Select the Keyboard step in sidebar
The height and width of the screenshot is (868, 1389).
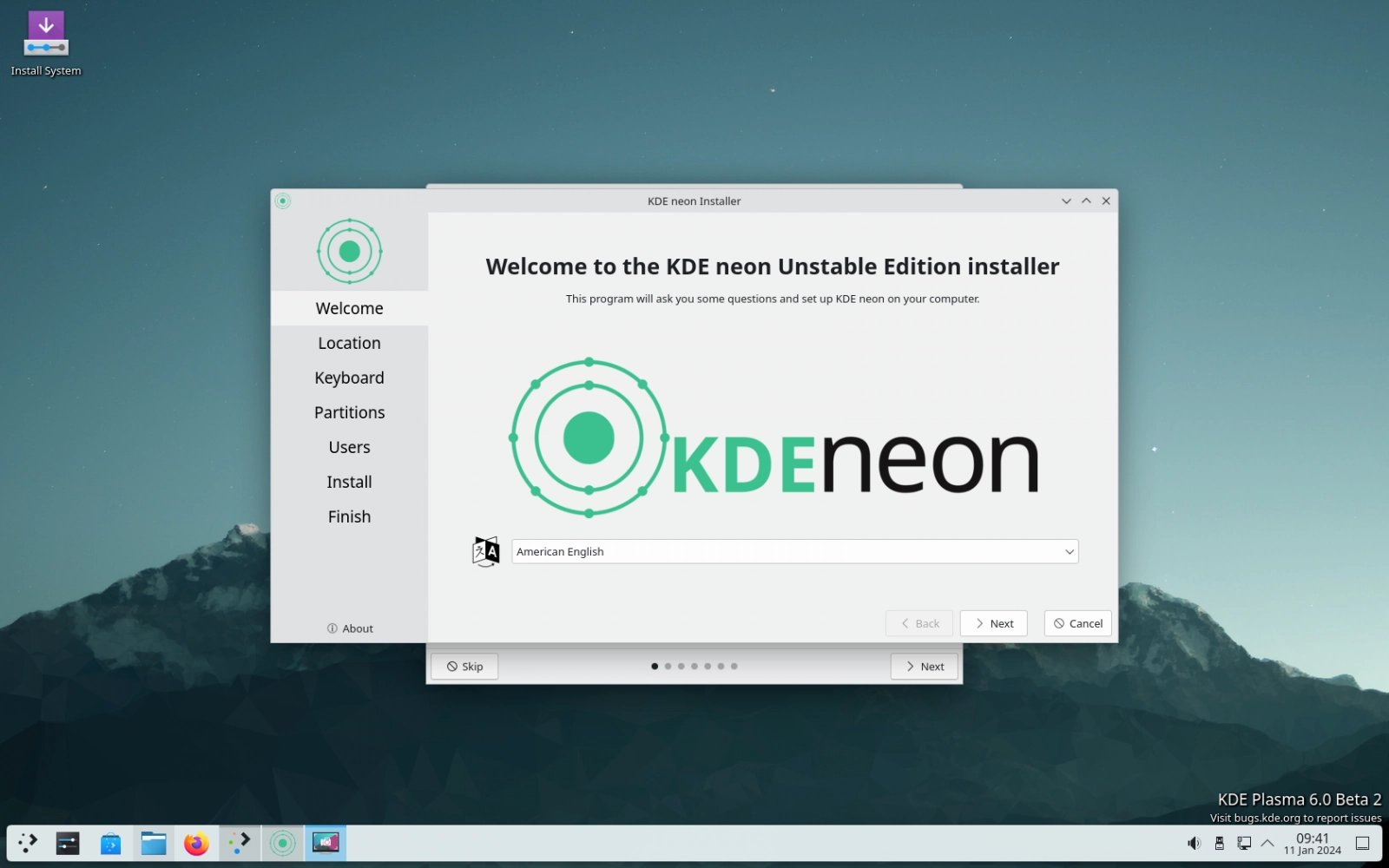click(349, 378)
